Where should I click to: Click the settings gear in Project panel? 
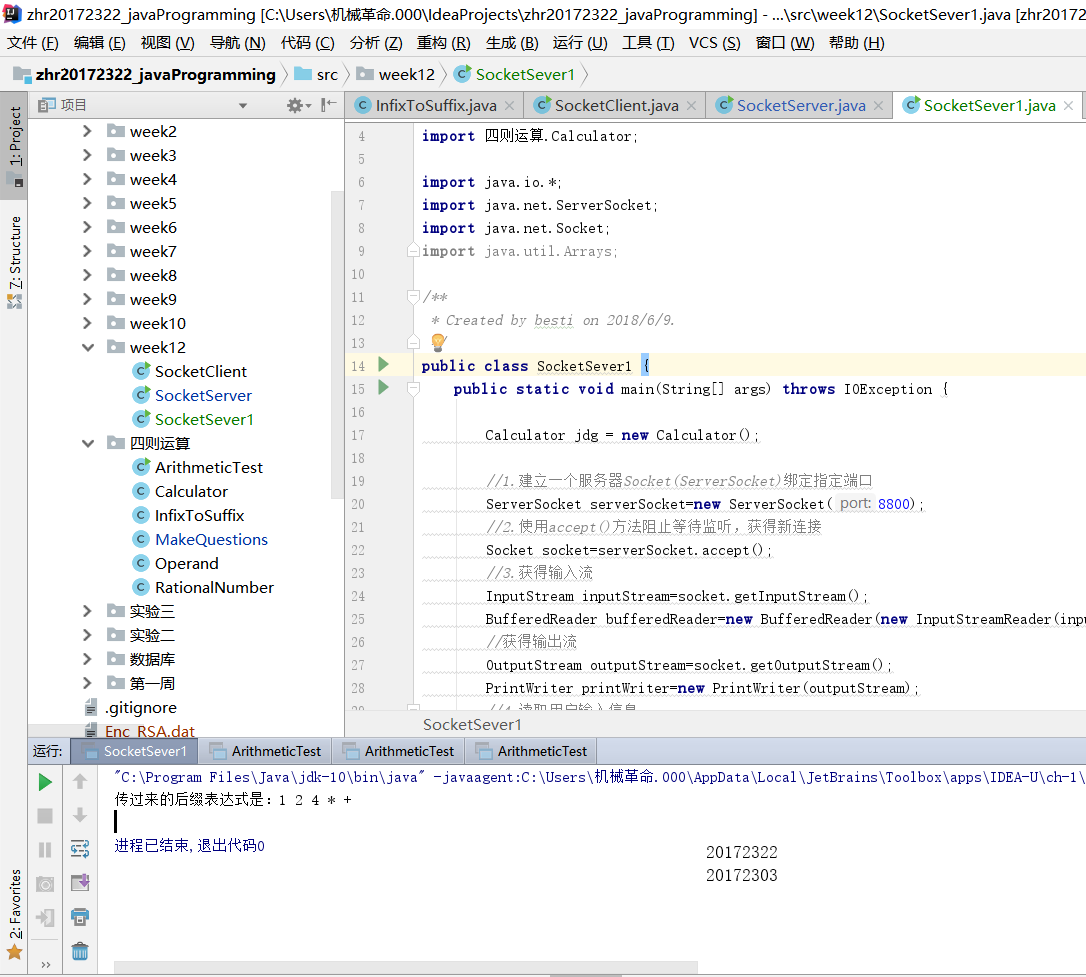295,105
